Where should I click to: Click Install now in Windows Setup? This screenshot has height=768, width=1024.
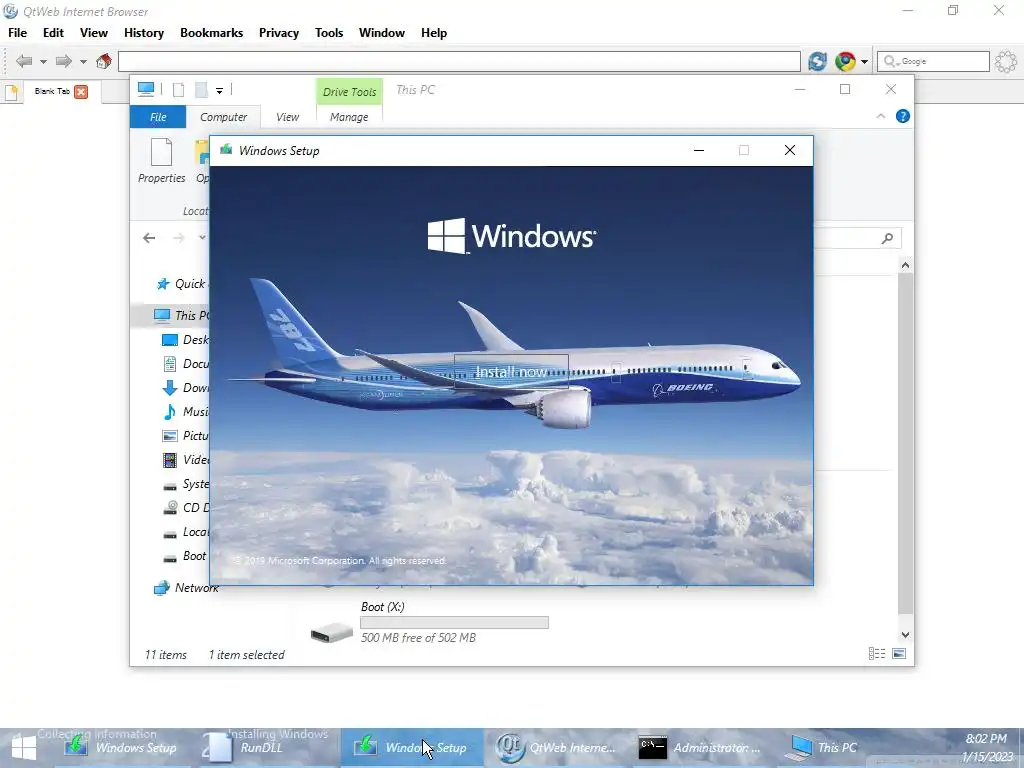(511, 372)
